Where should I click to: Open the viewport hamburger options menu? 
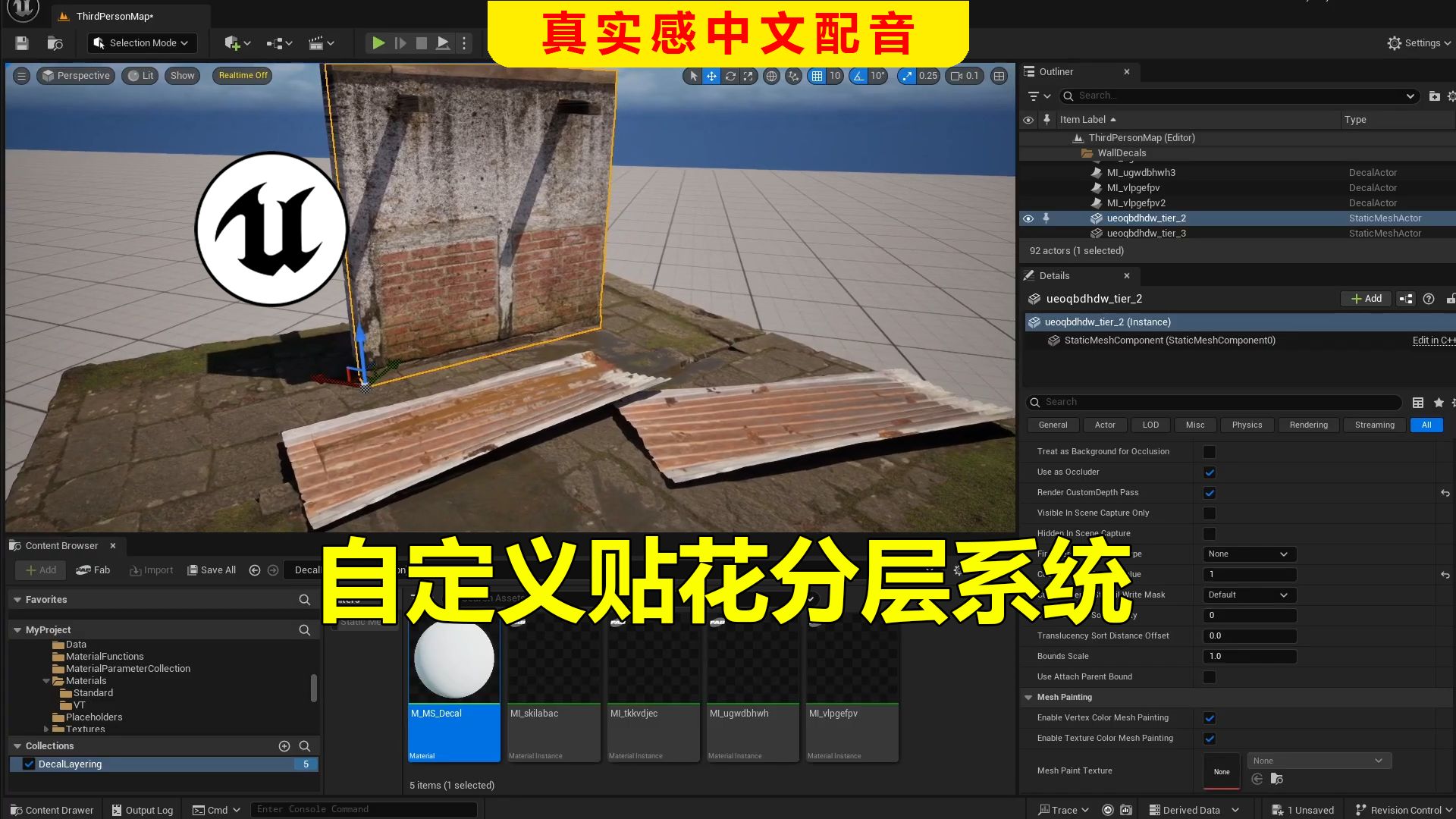point(21,76)
